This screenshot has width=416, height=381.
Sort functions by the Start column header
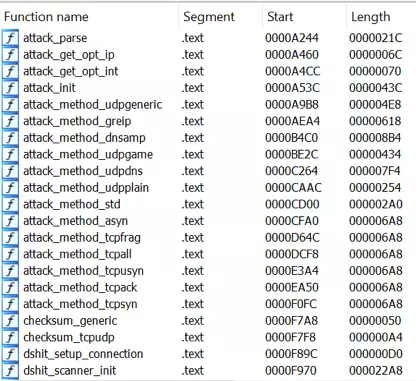point(280,17)
